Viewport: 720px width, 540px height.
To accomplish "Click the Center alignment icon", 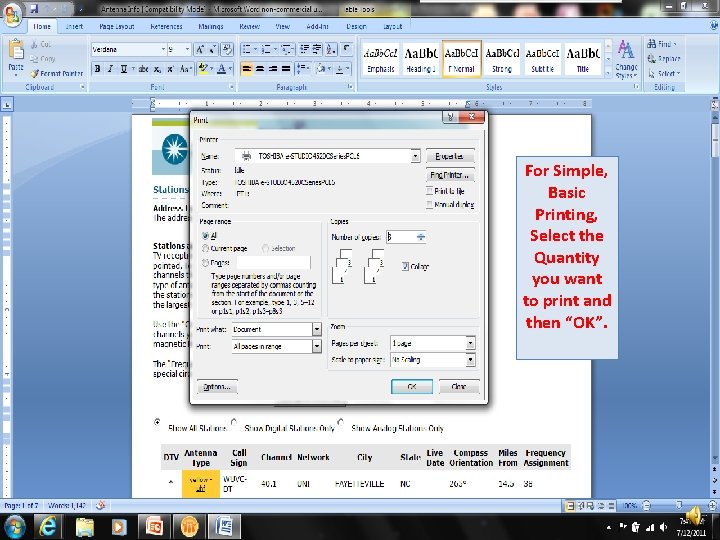I will click(x=260, y=69).
